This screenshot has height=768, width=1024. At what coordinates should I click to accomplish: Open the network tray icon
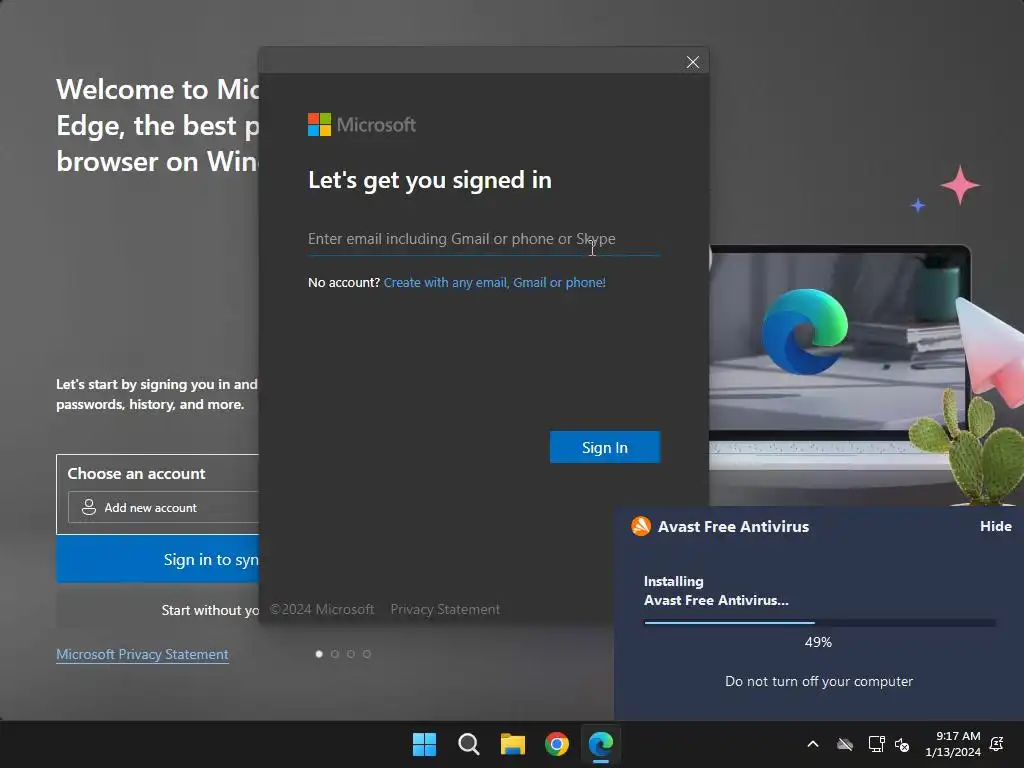[x=876, y=744]
